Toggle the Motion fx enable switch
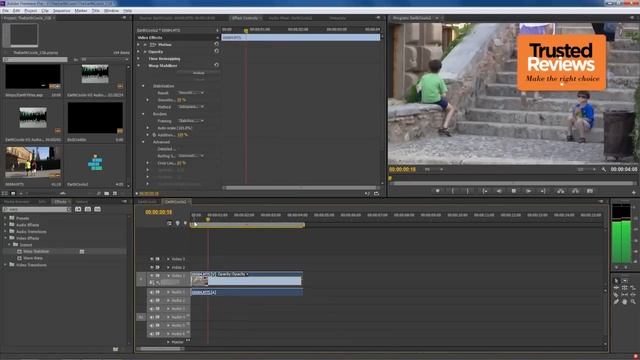The width and height of the screenshot is (640, 360). click(x=145, y=44)
